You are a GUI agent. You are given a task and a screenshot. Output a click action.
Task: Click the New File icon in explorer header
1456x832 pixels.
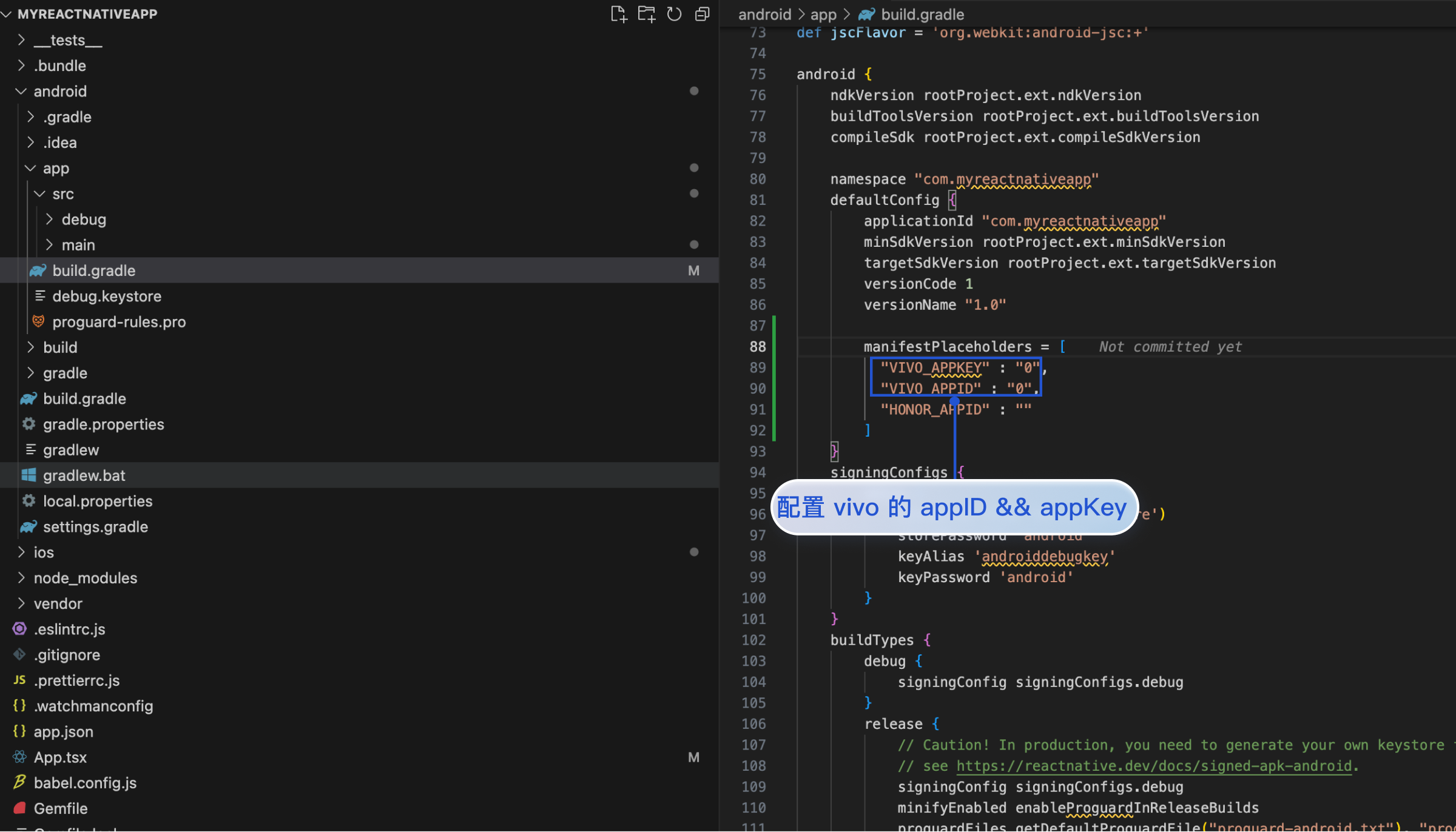(618, 14)
